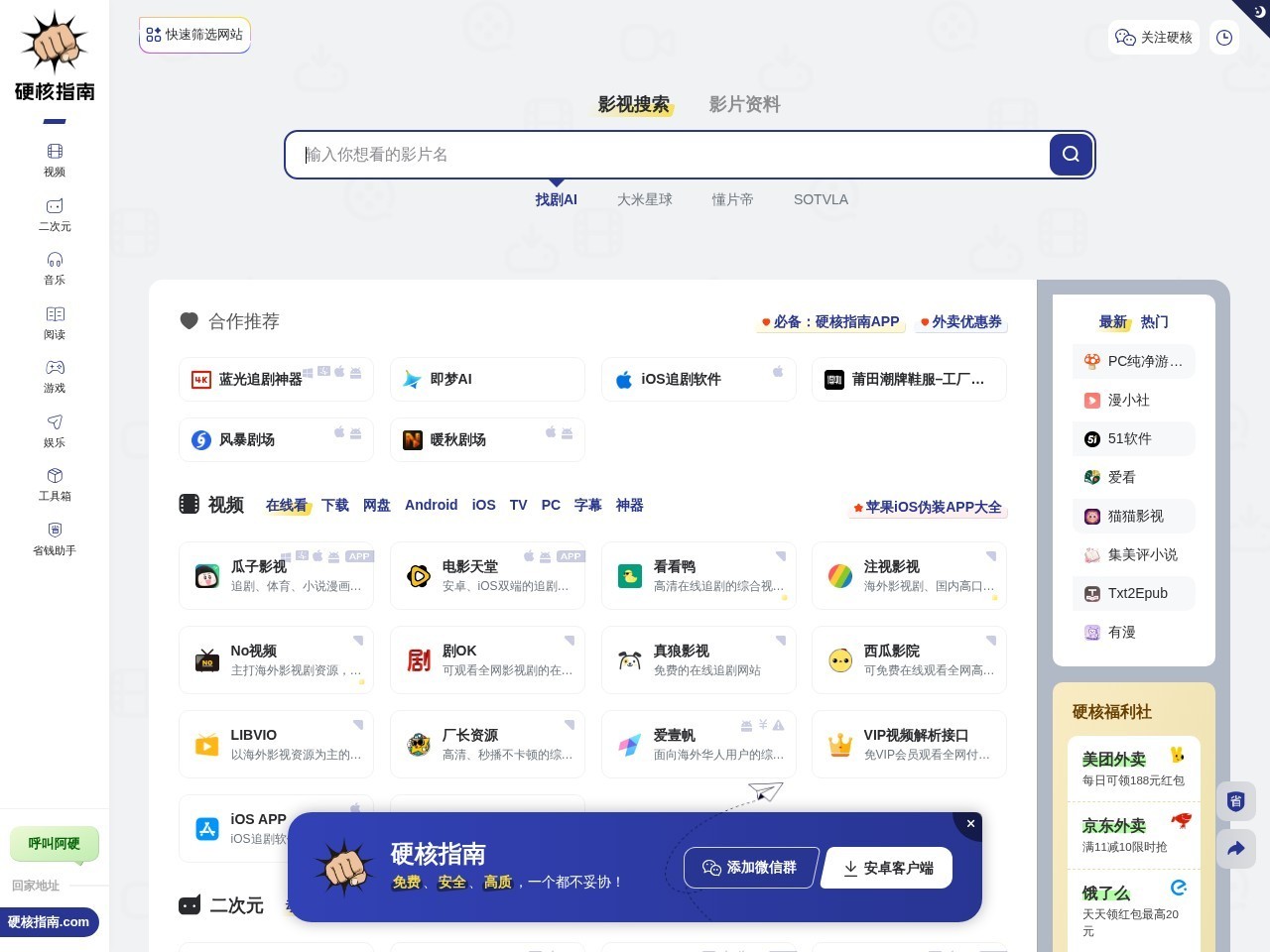This screenshot has height=952, width=1270.
Task: Open 外卖优惠券 link
Action: 960,322
